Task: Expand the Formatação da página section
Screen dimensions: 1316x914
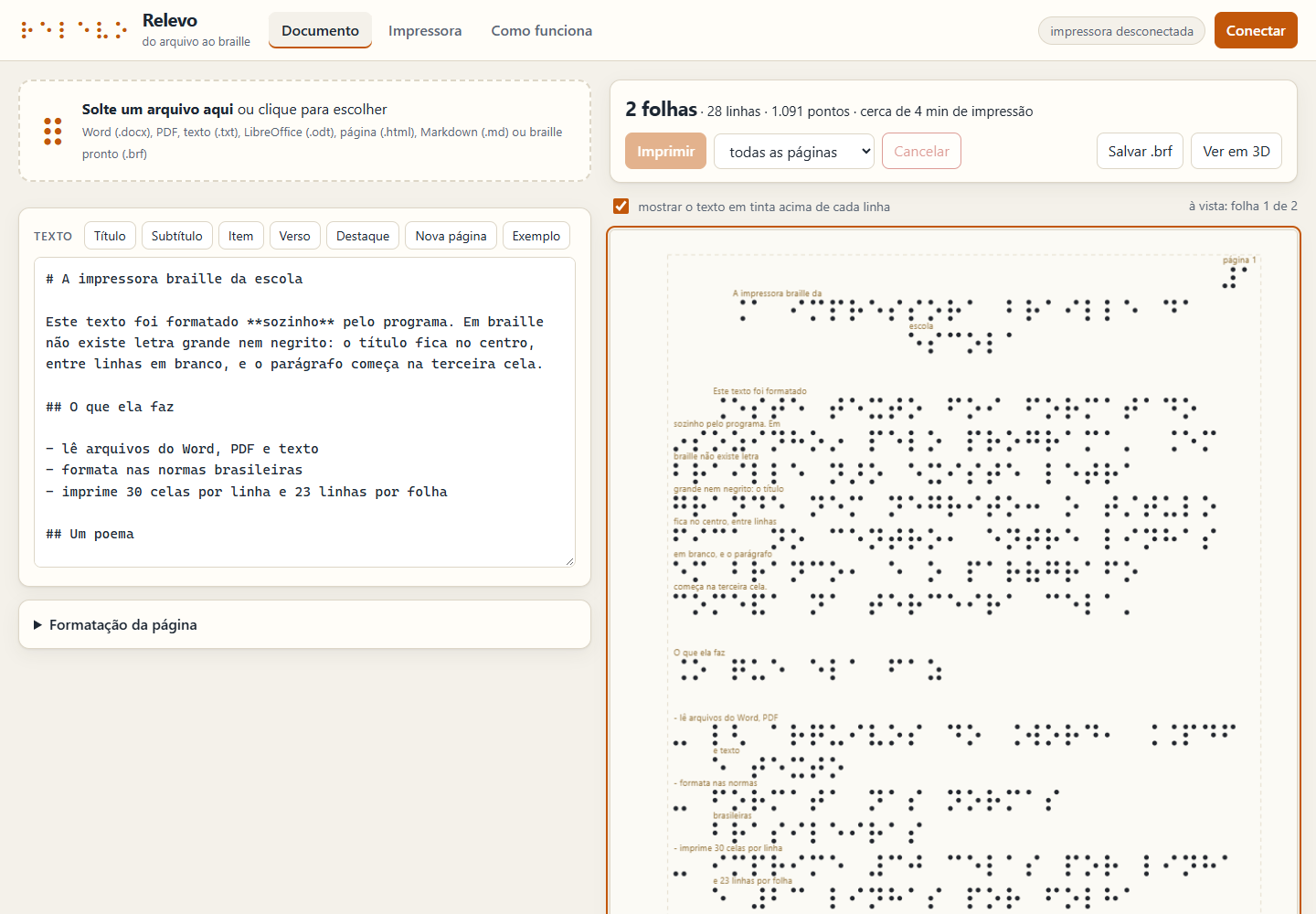Action: [x=304, y=624]
